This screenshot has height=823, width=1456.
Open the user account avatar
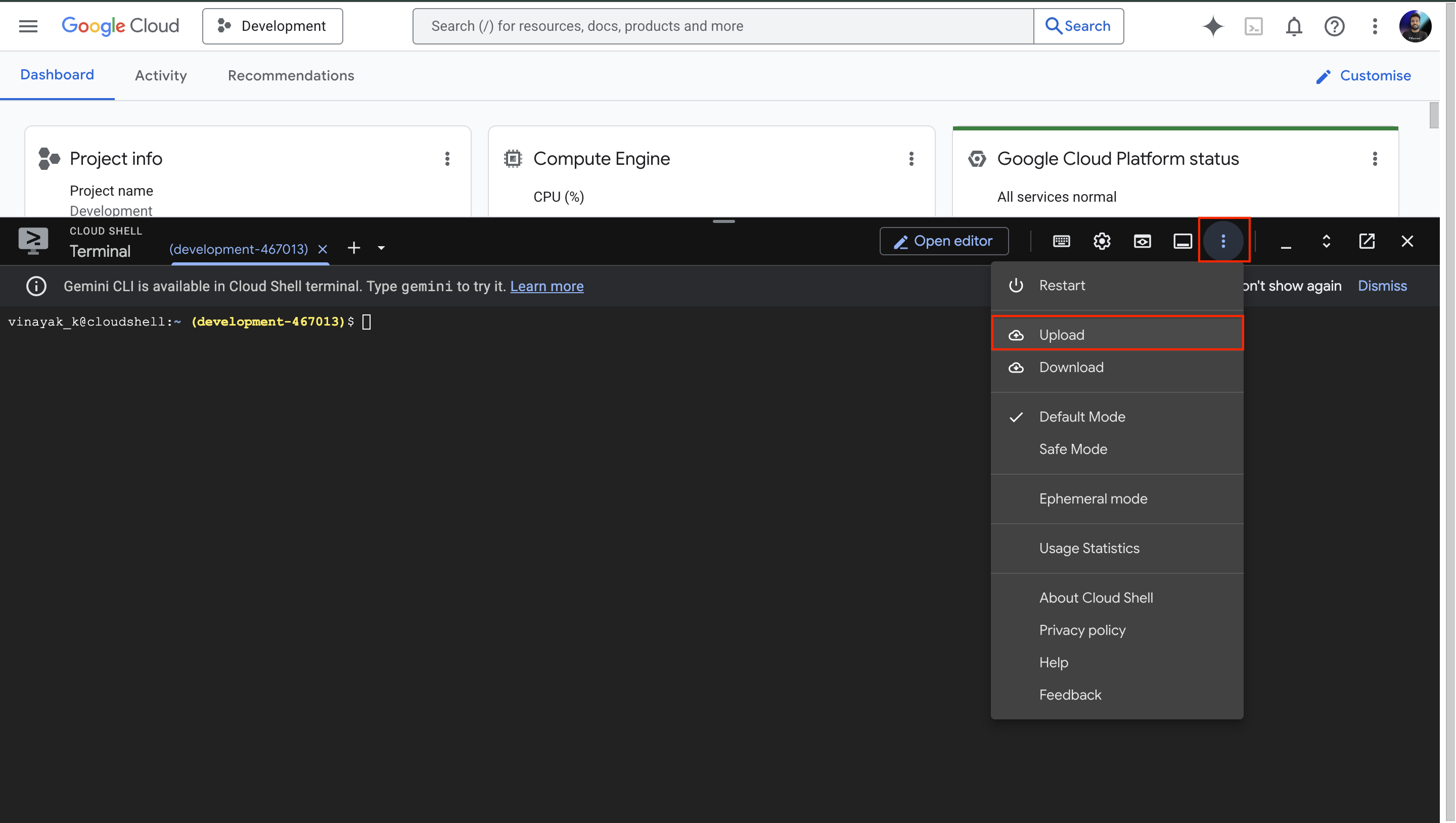(1416, 26)
